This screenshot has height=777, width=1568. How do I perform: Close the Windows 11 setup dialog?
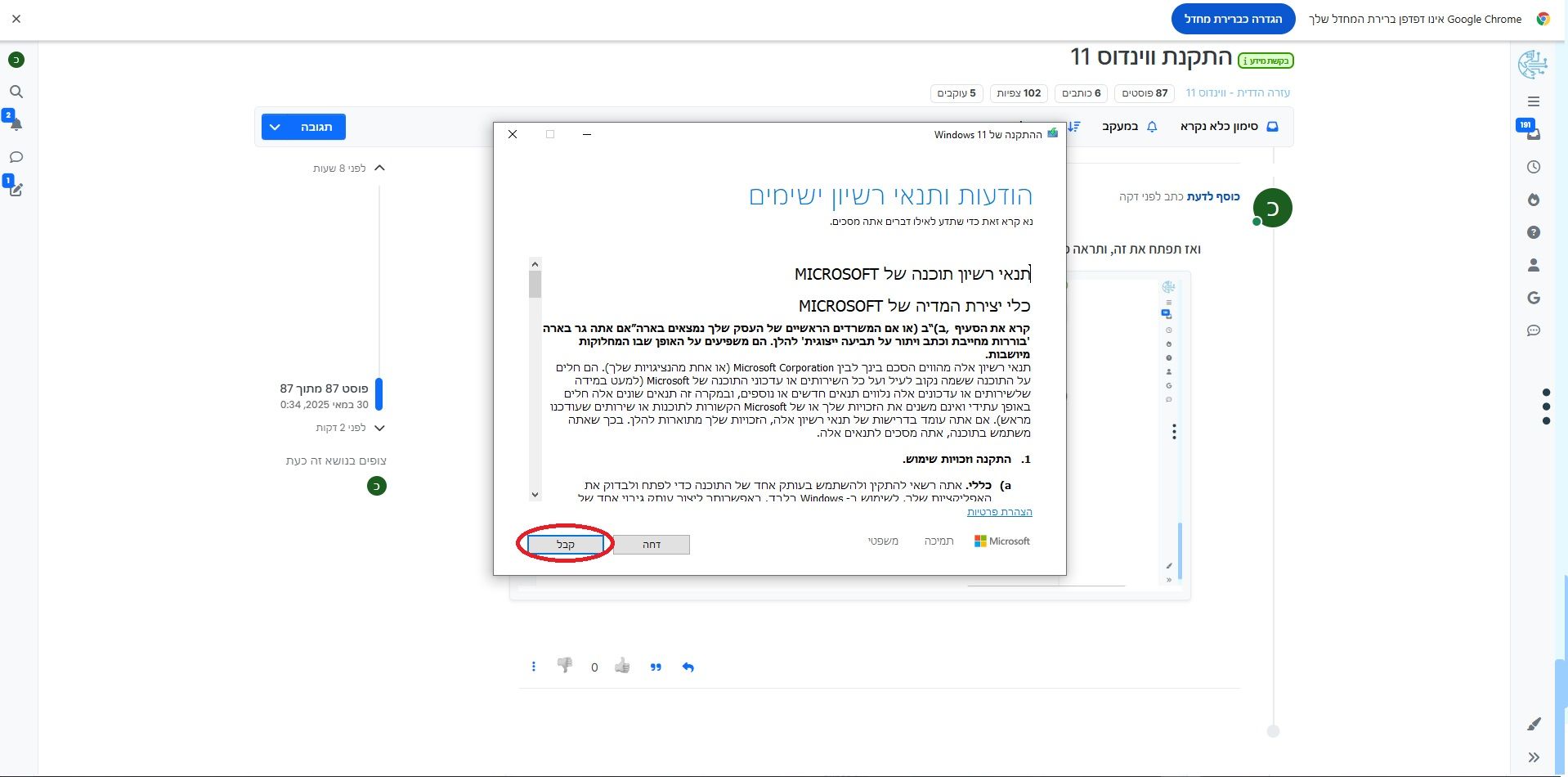click(513, 134)
